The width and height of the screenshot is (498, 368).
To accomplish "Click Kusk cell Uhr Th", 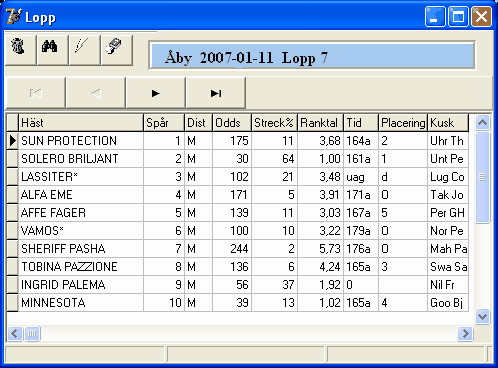I will point(448,141).
